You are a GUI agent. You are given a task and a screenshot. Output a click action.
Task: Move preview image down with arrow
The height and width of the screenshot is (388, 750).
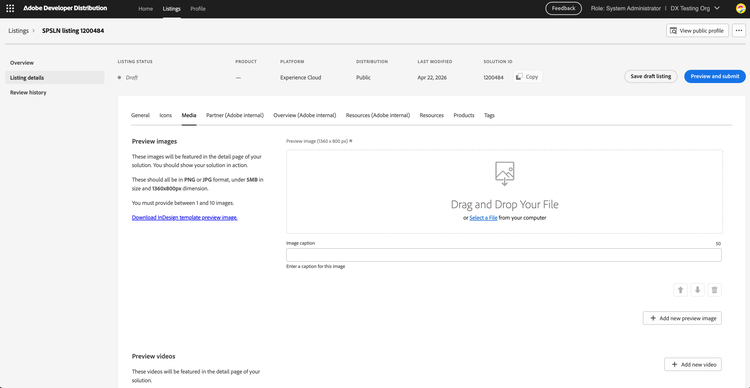[x=697, y=290]
